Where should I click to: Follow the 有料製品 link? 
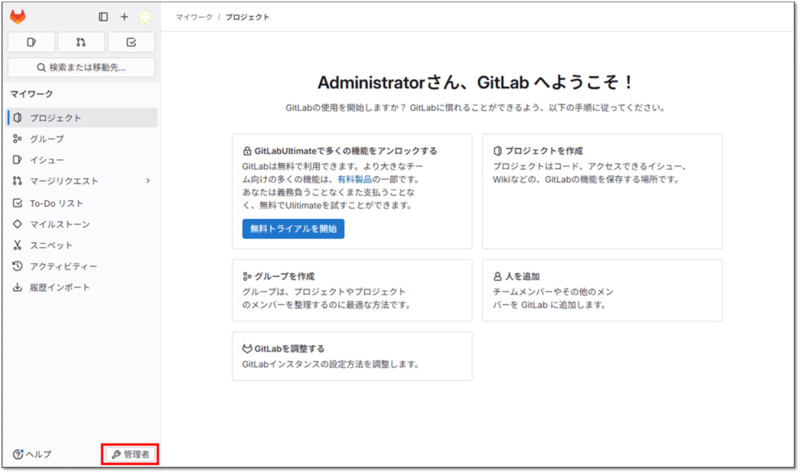pyautogui.click(x=355, y=179)
